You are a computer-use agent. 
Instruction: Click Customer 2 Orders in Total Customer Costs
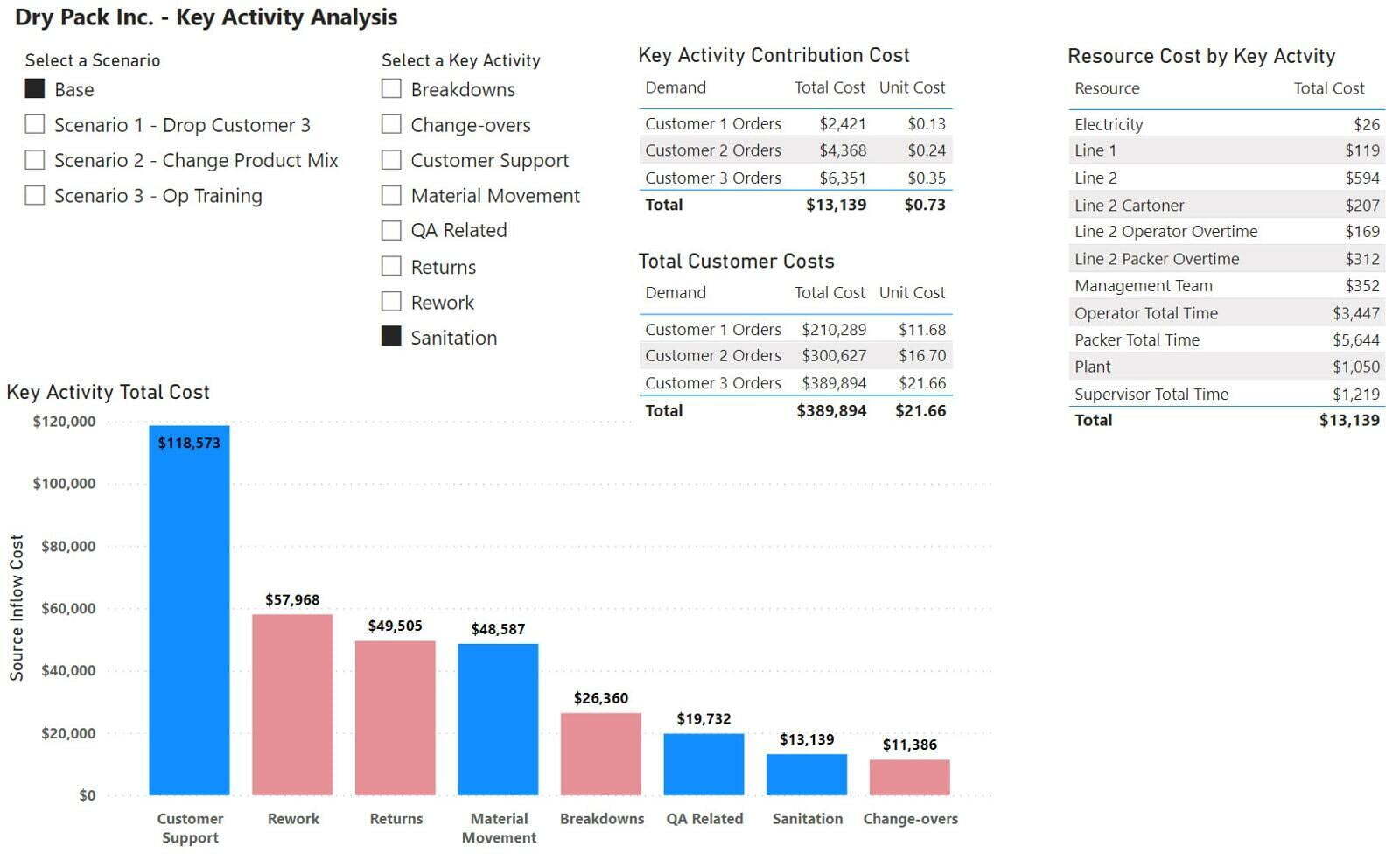[x=713, y=355]
